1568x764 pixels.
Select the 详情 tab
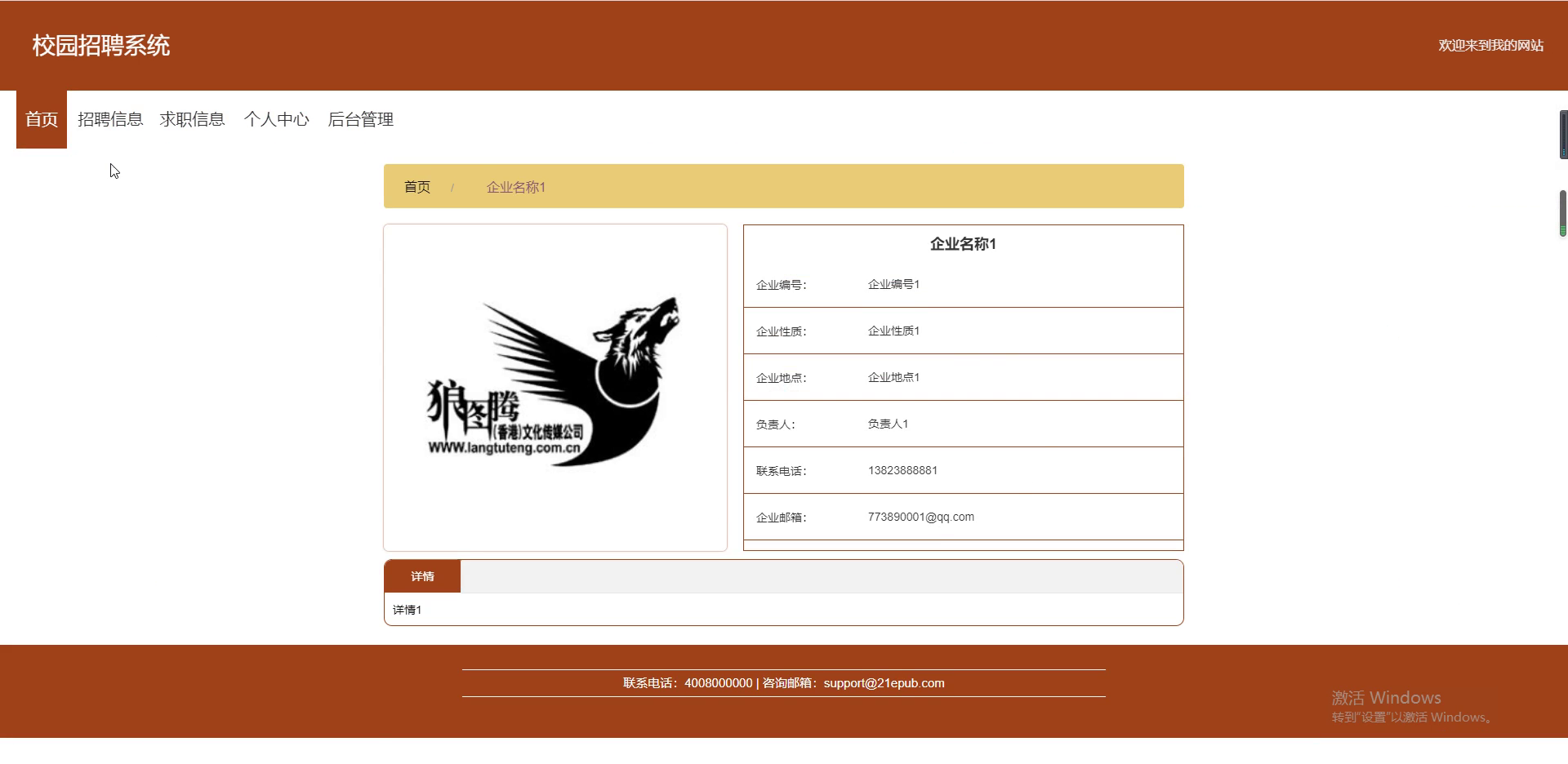coord(422,576)
